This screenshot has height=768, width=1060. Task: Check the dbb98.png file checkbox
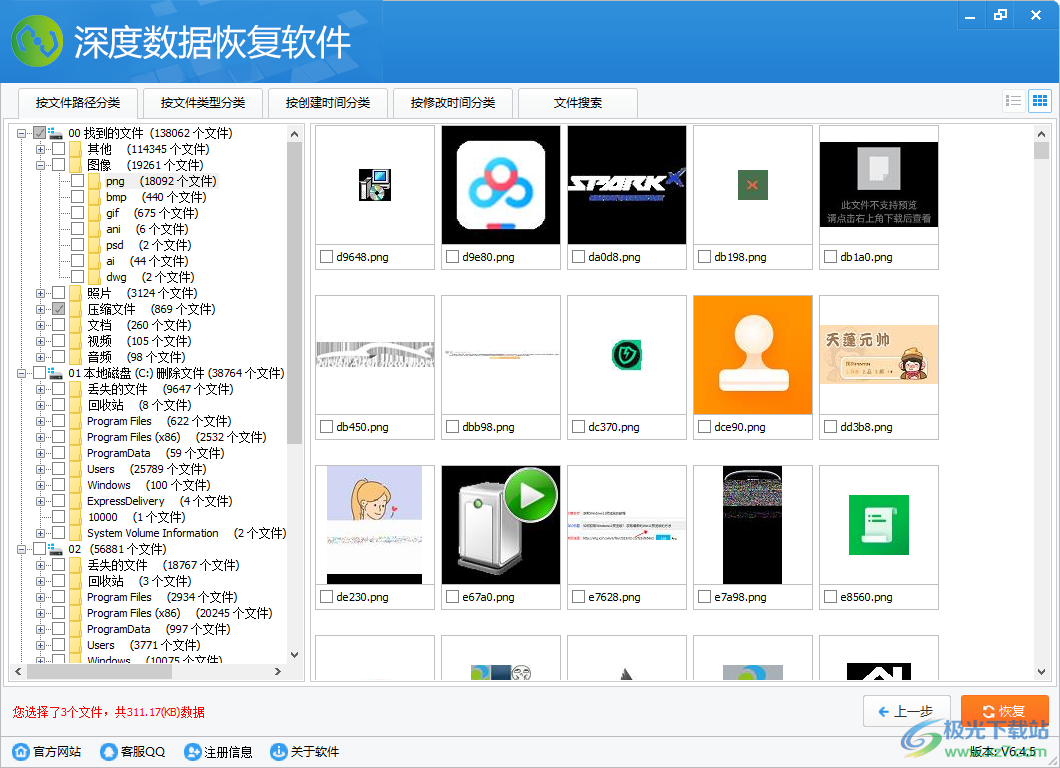coord(452,427)
